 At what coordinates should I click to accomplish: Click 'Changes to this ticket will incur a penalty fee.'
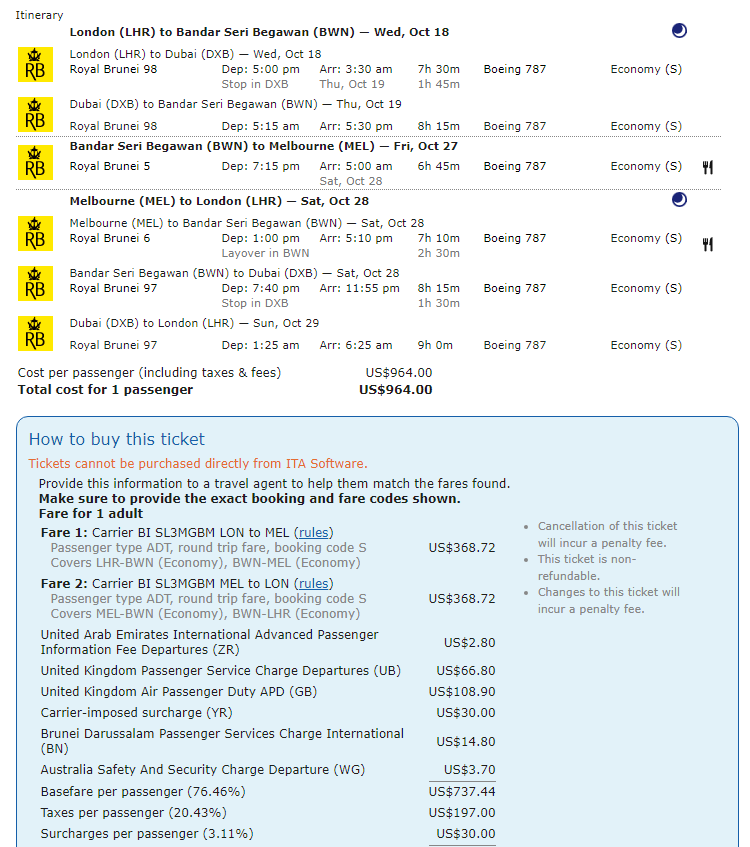(x=608, y=600)
